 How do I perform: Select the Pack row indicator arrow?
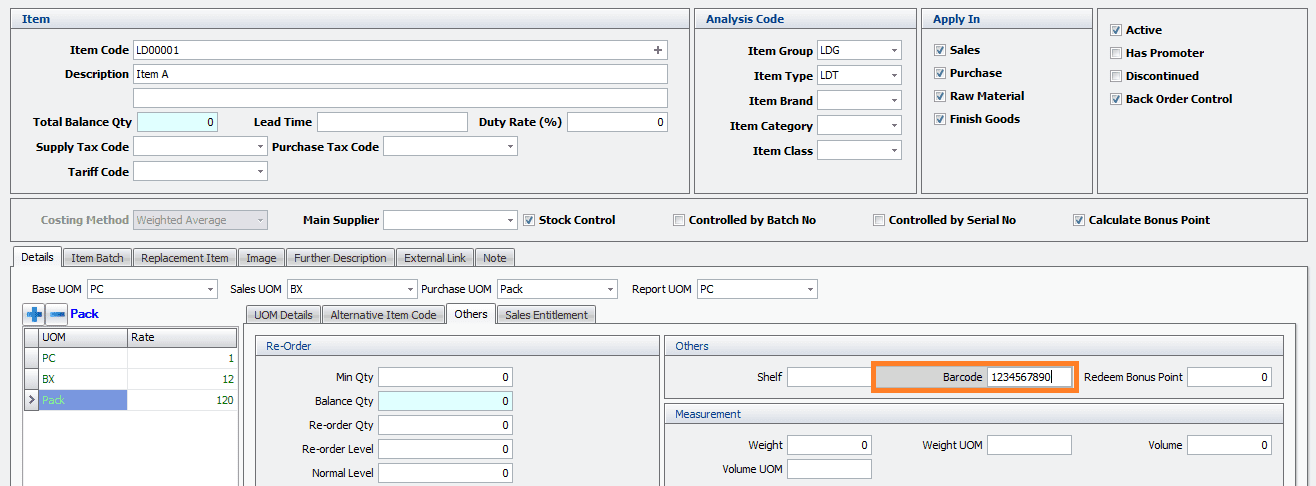click(31, 400)
